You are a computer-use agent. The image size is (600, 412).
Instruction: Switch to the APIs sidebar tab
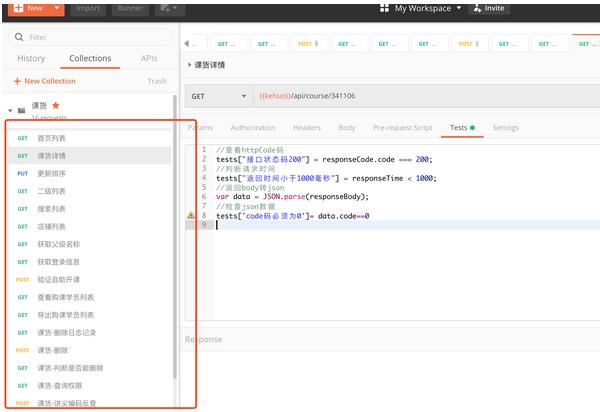[x=149, y=59]
